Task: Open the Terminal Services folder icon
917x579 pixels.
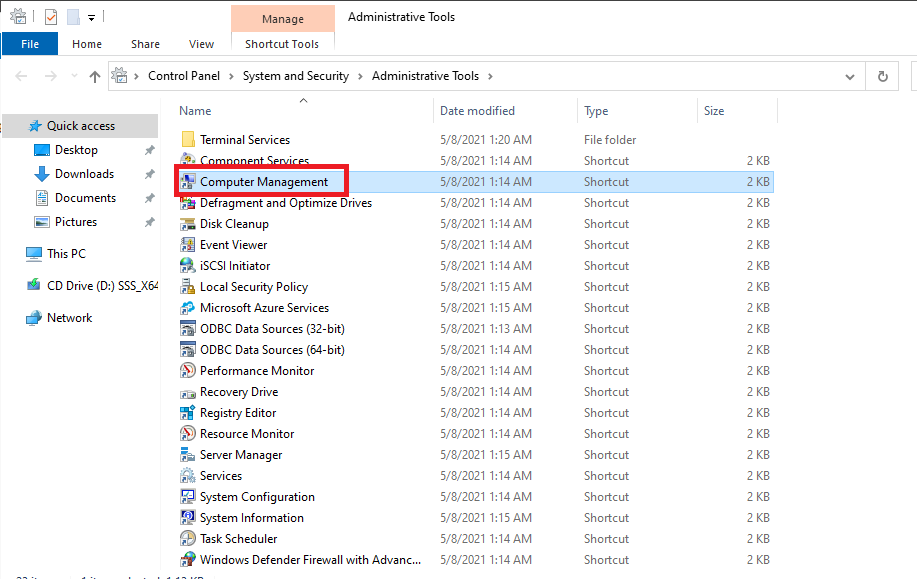Action: coord(188,139)
